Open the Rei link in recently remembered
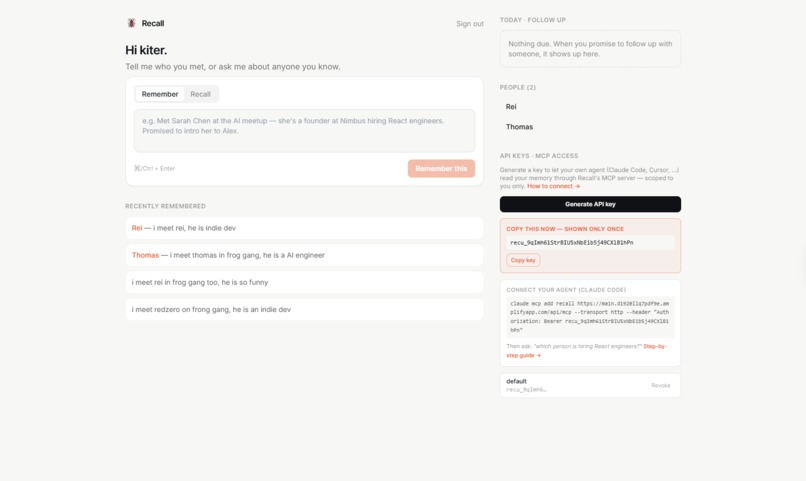This screenshot has width=806, height=481. (x=137, y=228)
